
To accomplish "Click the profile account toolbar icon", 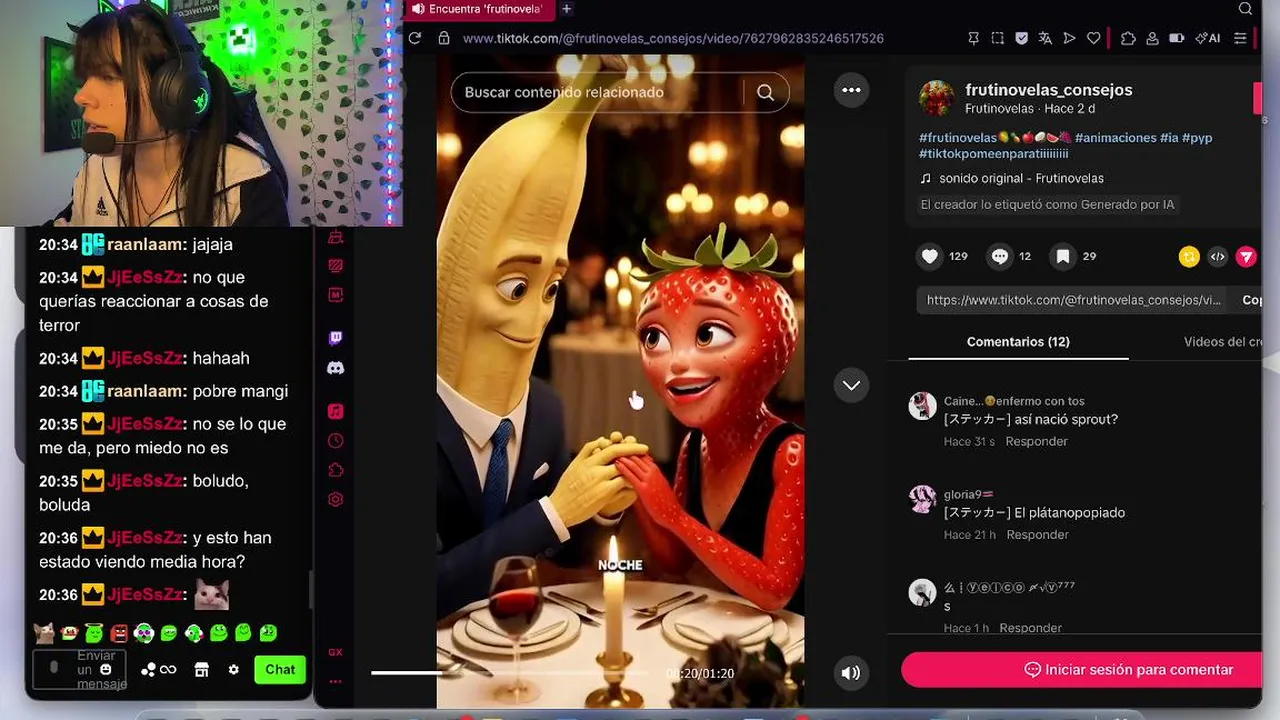I will click(x=1152, y=38).
